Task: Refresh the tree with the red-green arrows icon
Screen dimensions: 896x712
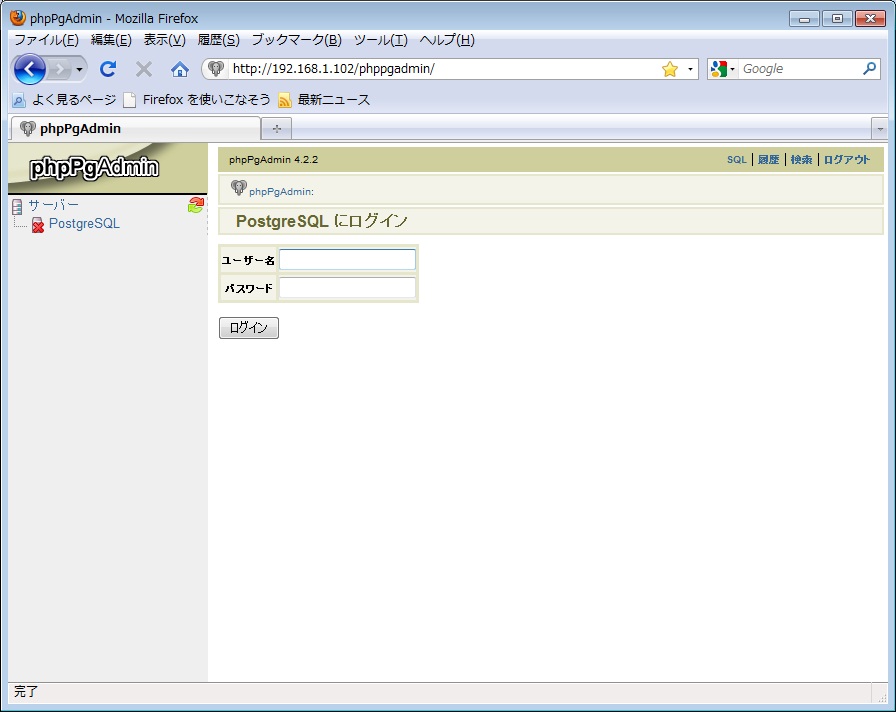Action: [196, 205]
